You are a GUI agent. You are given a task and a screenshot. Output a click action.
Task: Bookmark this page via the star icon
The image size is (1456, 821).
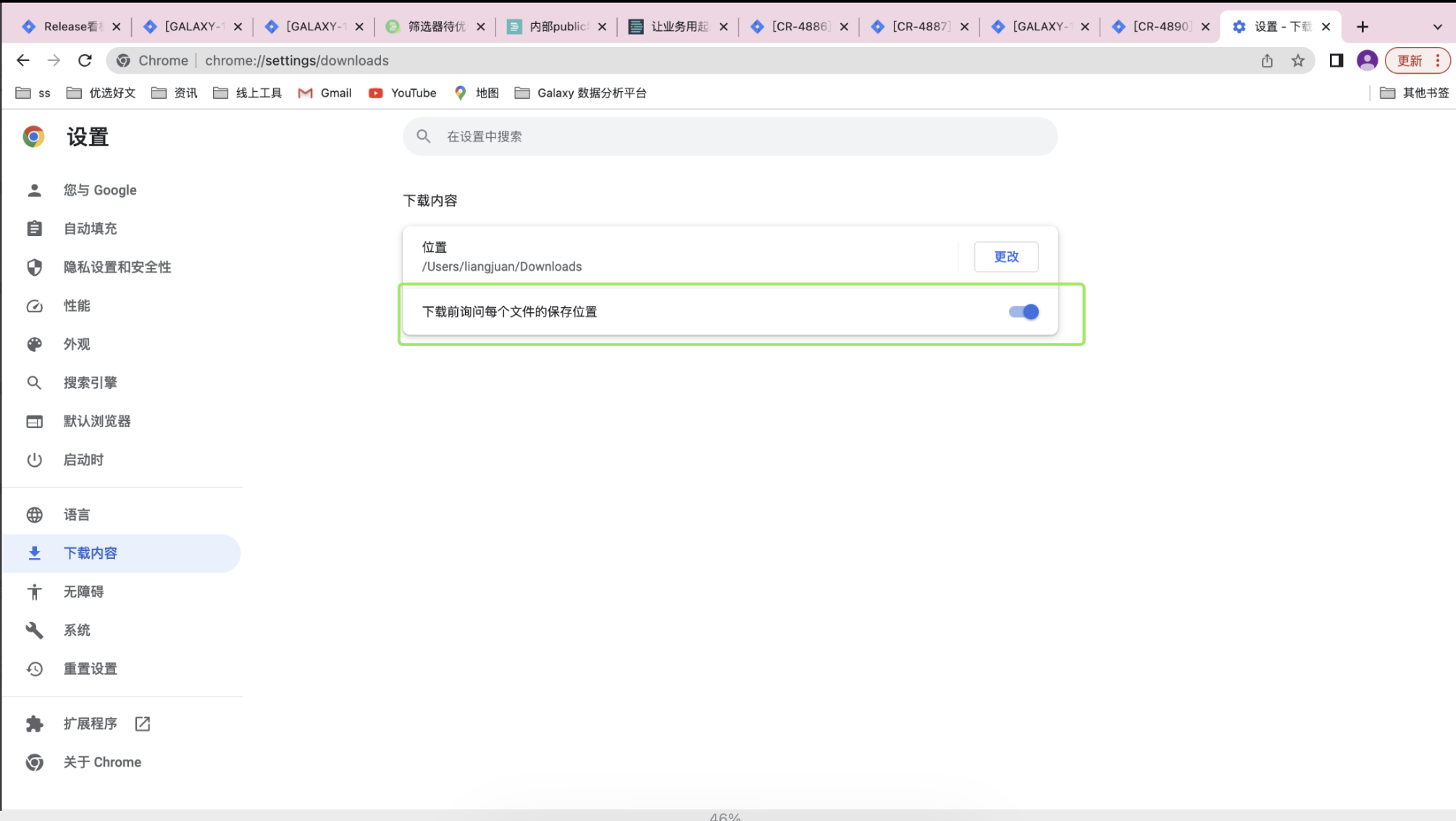pos(1299,61)
